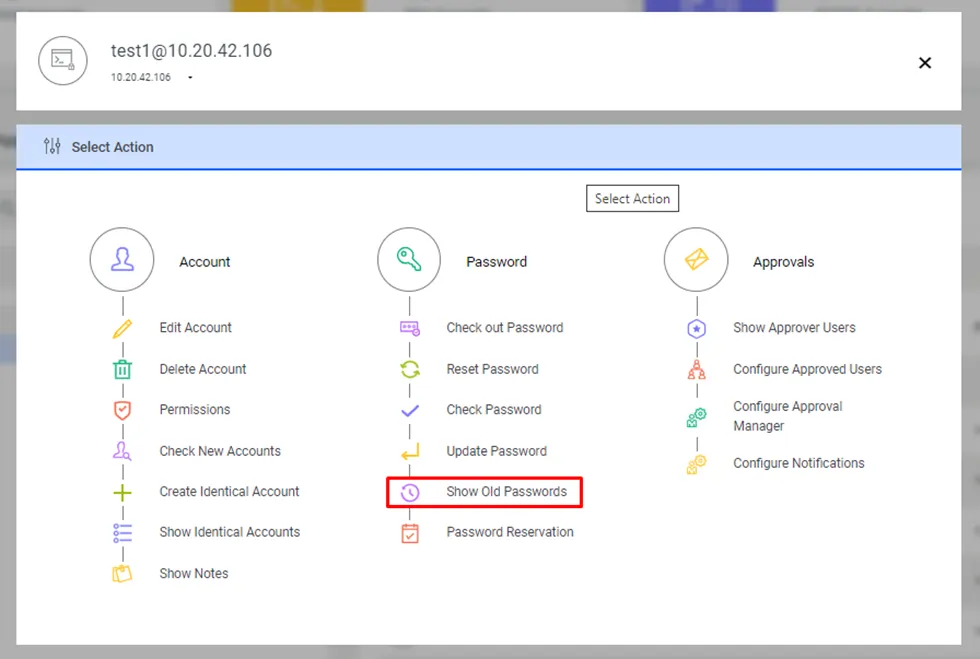Click the plus icon beside Create Identical Account
Viewport: 980px width, 659px height.
pyautogui.click(x=122, y=493)
